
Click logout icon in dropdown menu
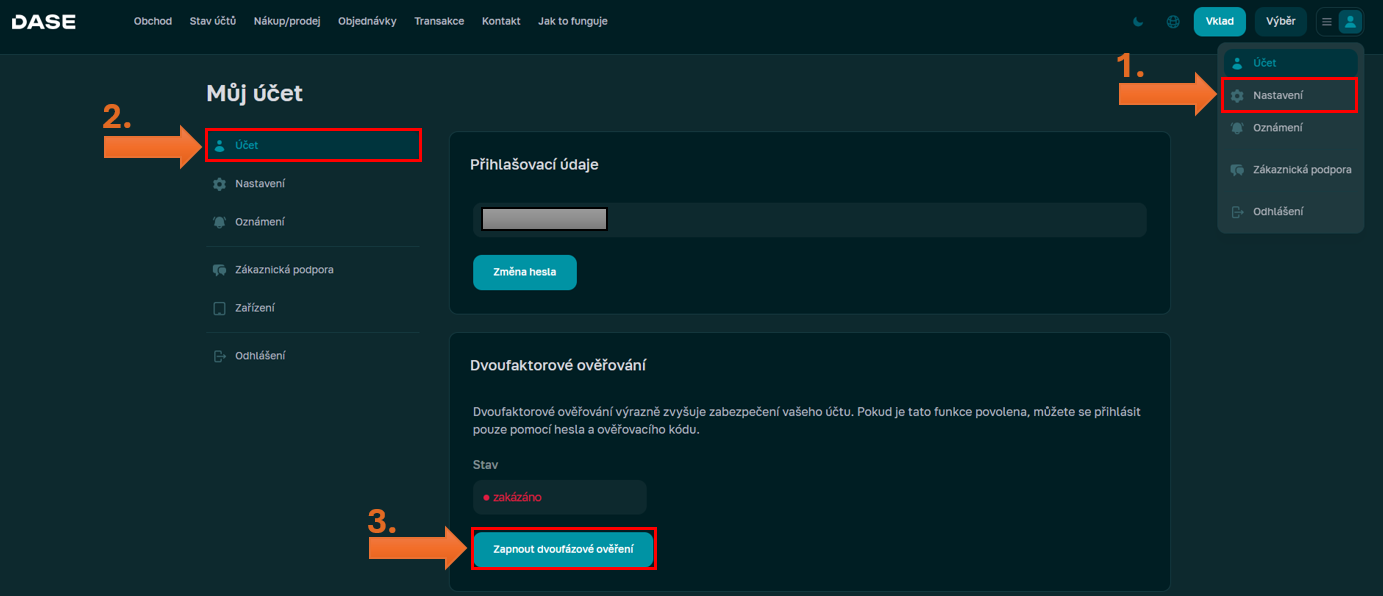point(1237,212)
